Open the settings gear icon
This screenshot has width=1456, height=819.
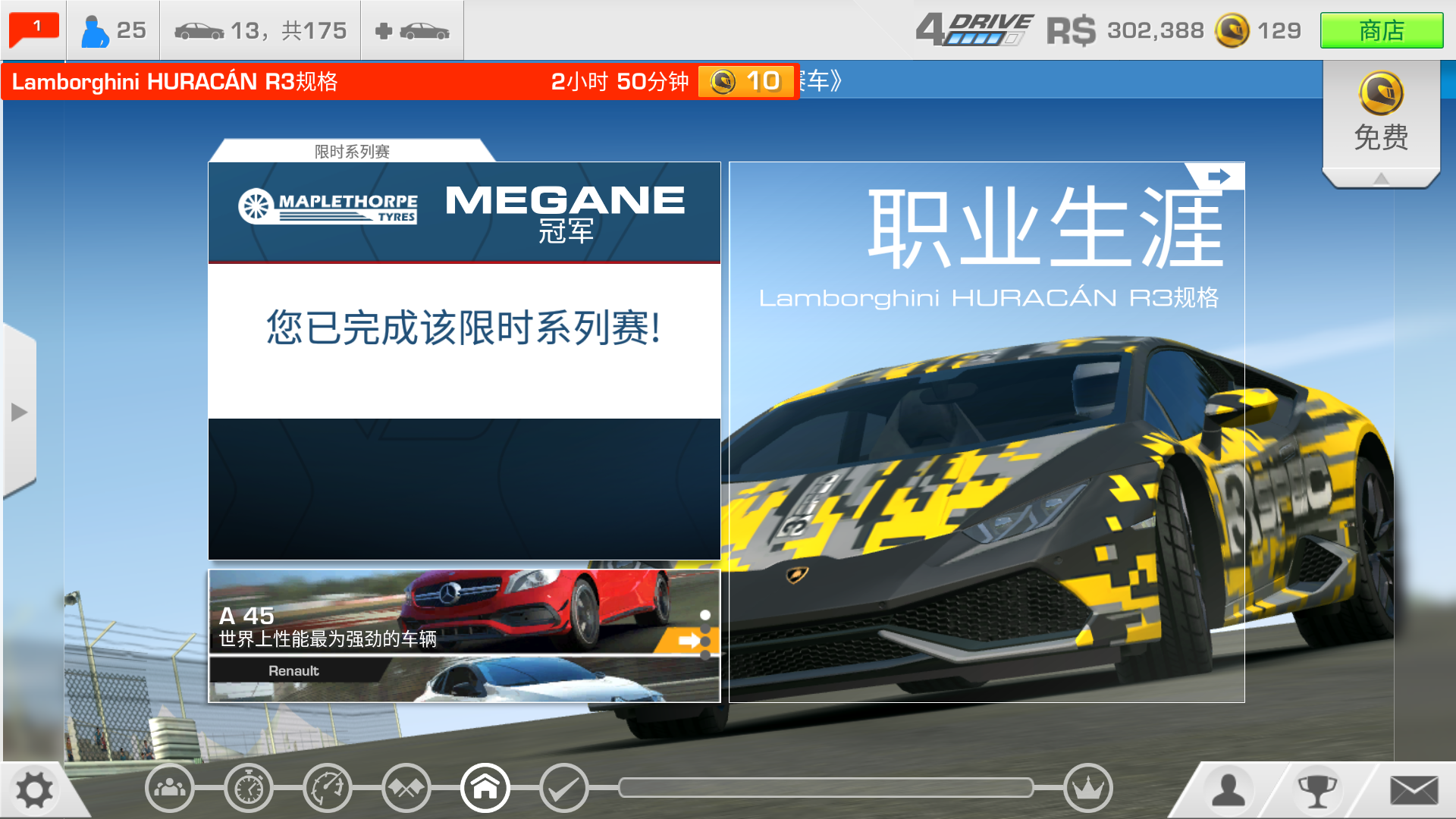[34, 790]
